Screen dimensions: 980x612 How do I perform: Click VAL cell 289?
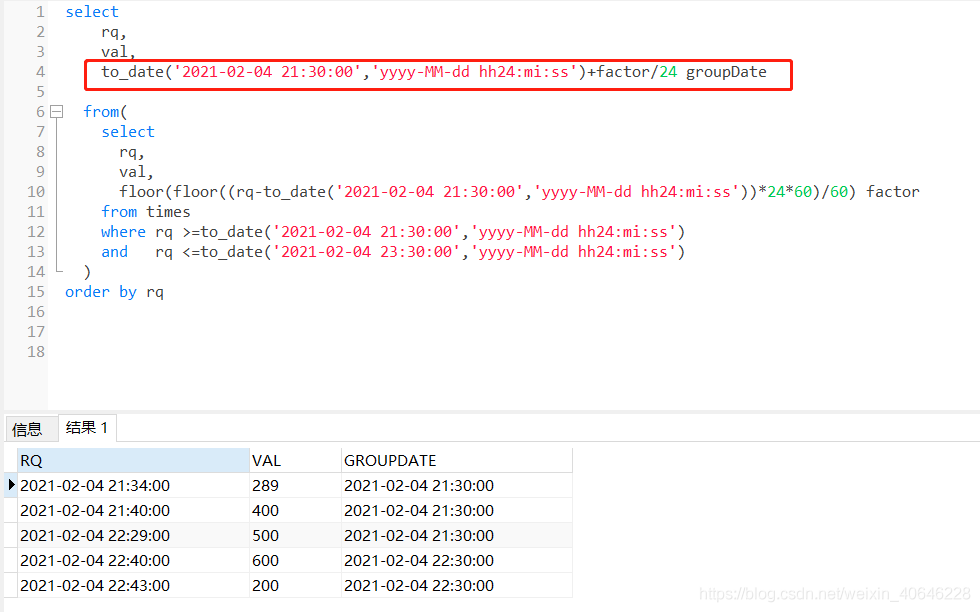[295, 486]
